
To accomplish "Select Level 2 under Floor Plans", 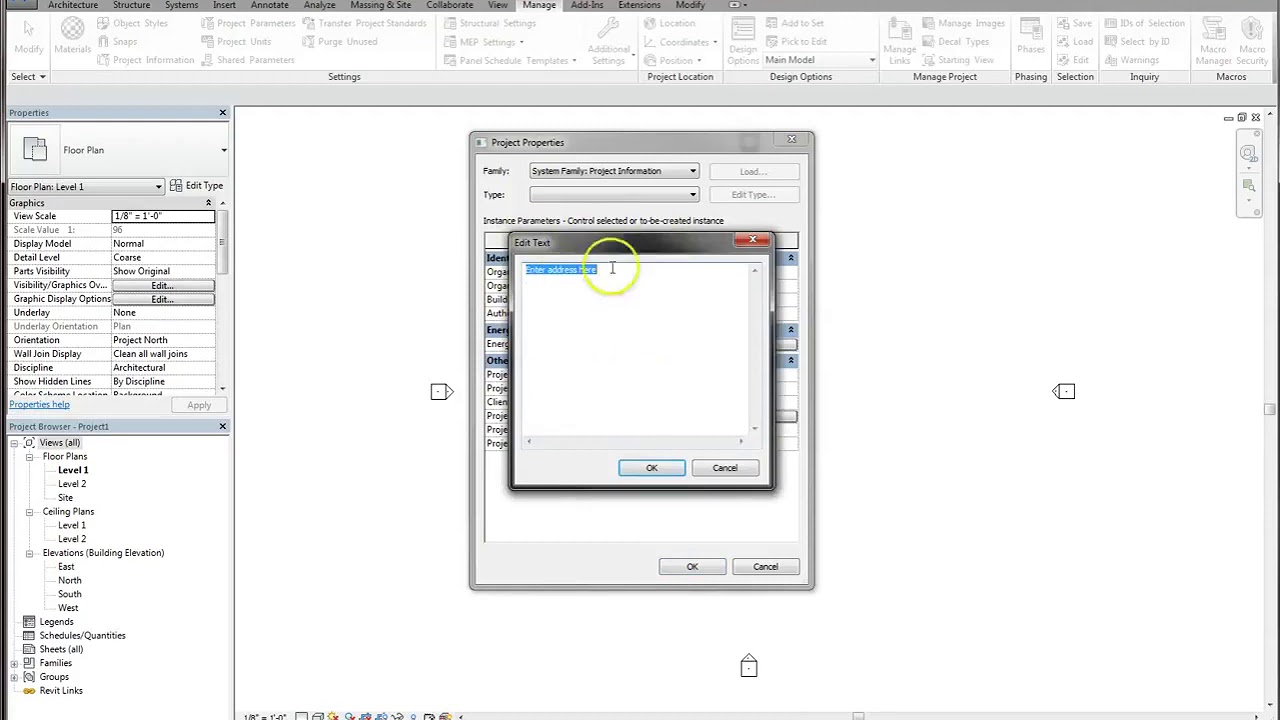I will (x=72, y=484).
